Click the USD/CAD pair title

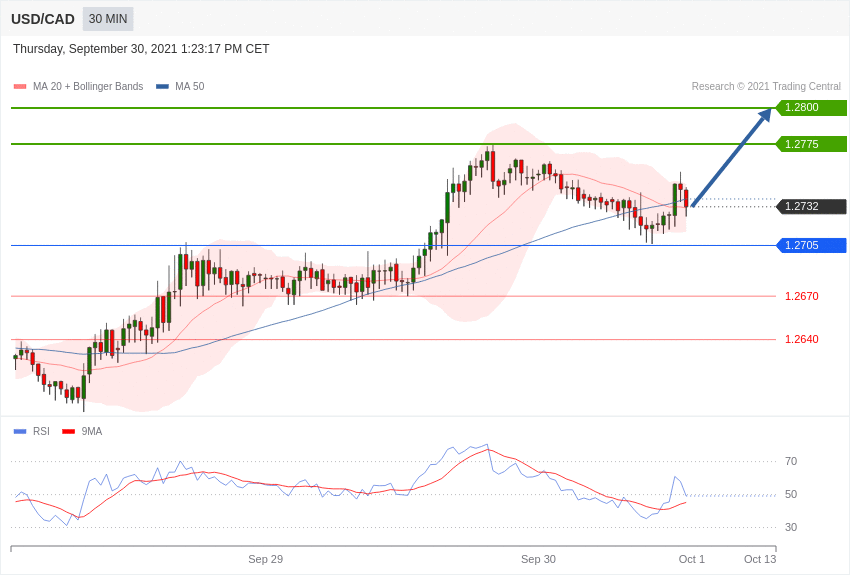[43, 20]
